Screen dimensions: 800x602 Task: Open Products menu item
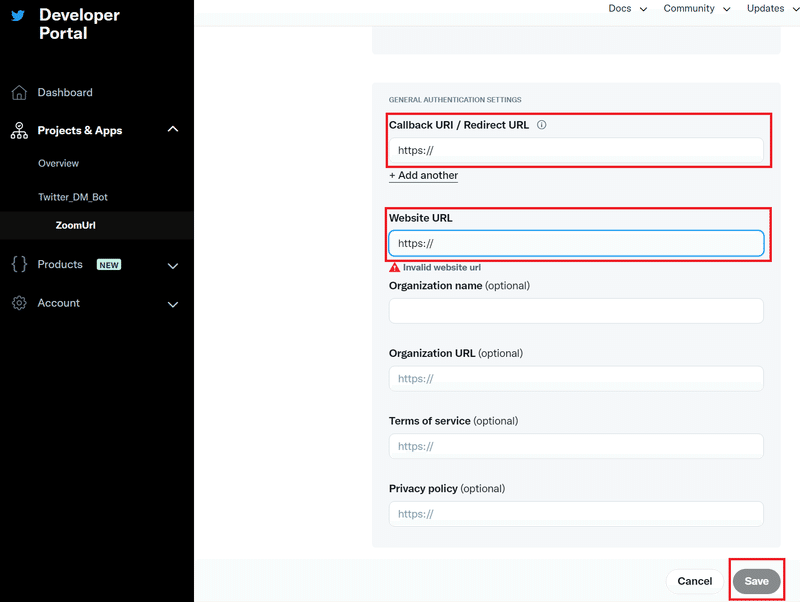coord(60,264)
